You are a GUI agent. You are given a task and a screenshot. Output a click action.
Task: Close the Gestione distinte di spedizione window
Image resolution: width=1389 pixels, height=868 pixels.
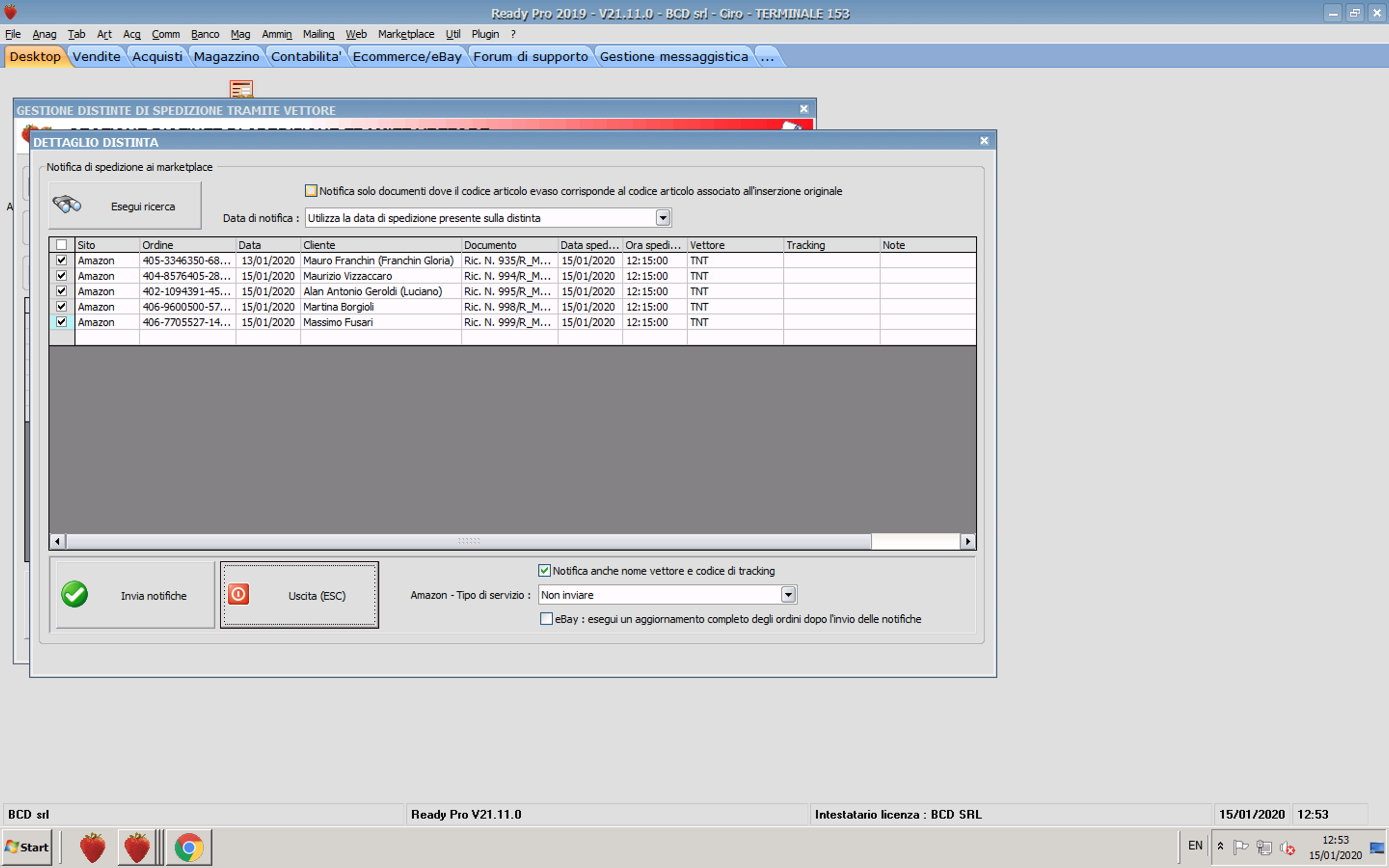coord(803,108)
